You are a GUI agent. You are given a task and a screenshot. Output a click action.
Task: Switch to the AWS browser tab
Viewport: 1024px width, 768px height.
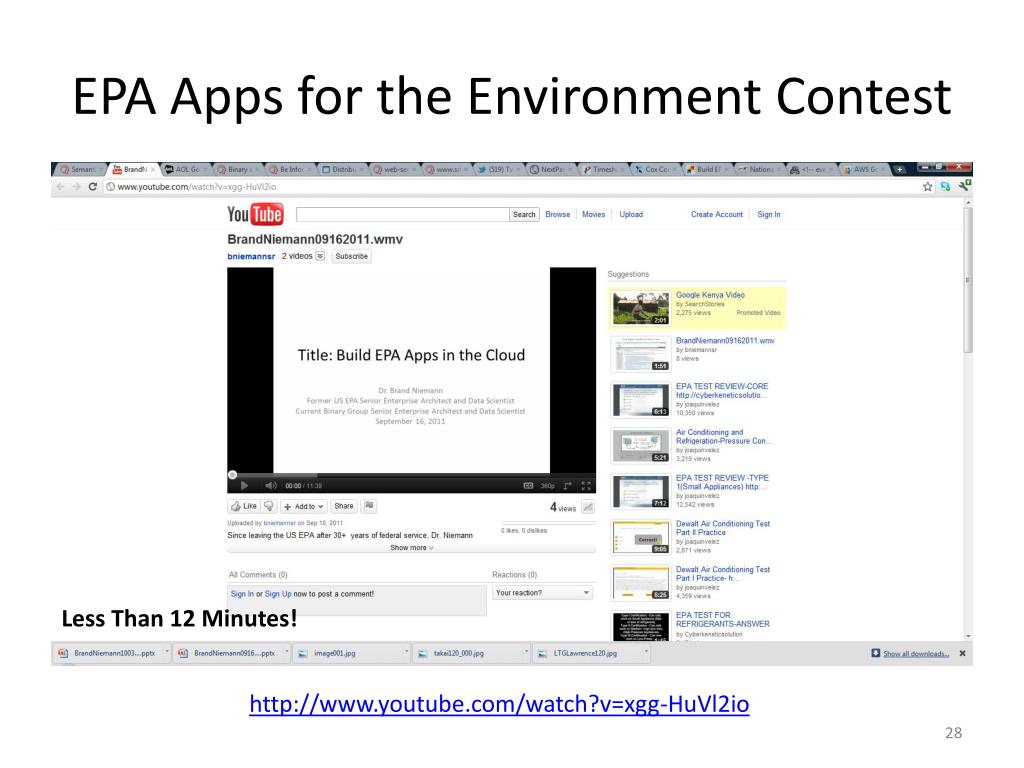point(863,169)
